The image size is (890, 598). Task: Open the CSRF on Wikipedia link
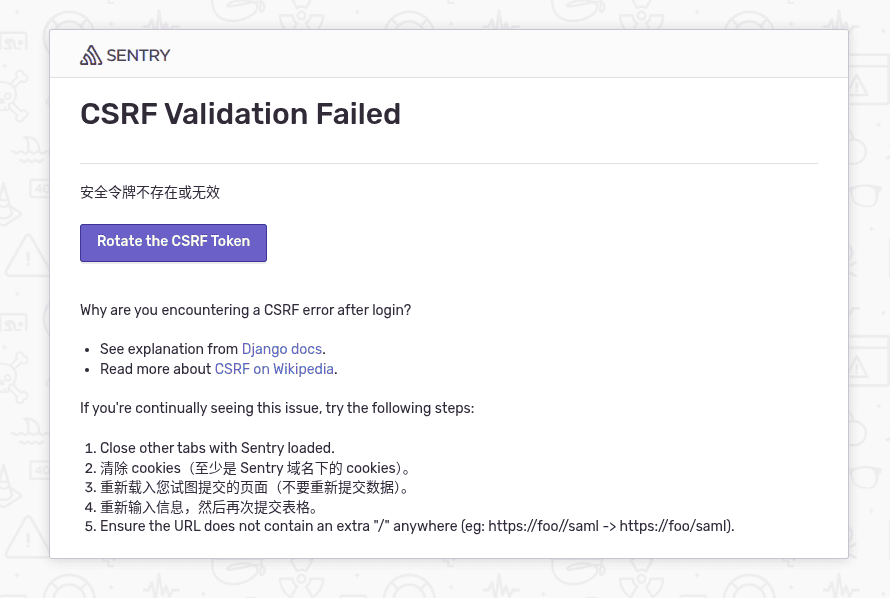click(x=274, y=369)
